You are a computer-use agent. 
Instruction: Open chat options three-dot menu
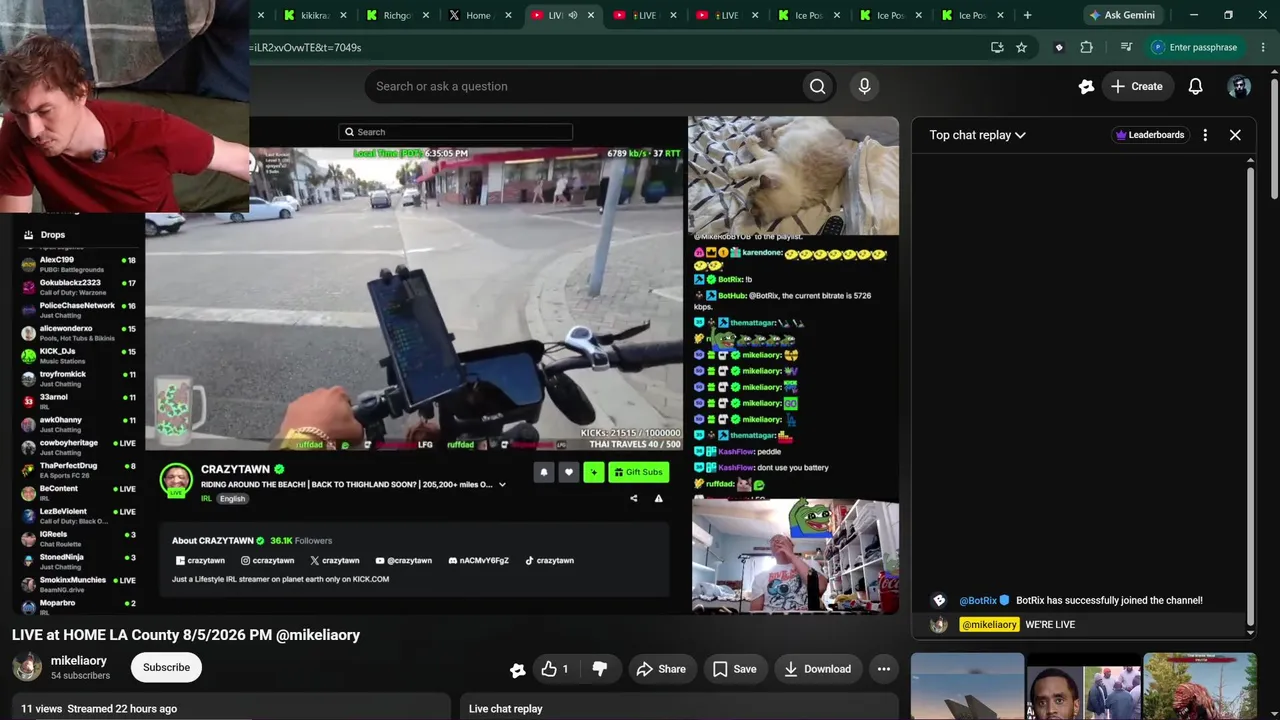[x=1205, y=135]
